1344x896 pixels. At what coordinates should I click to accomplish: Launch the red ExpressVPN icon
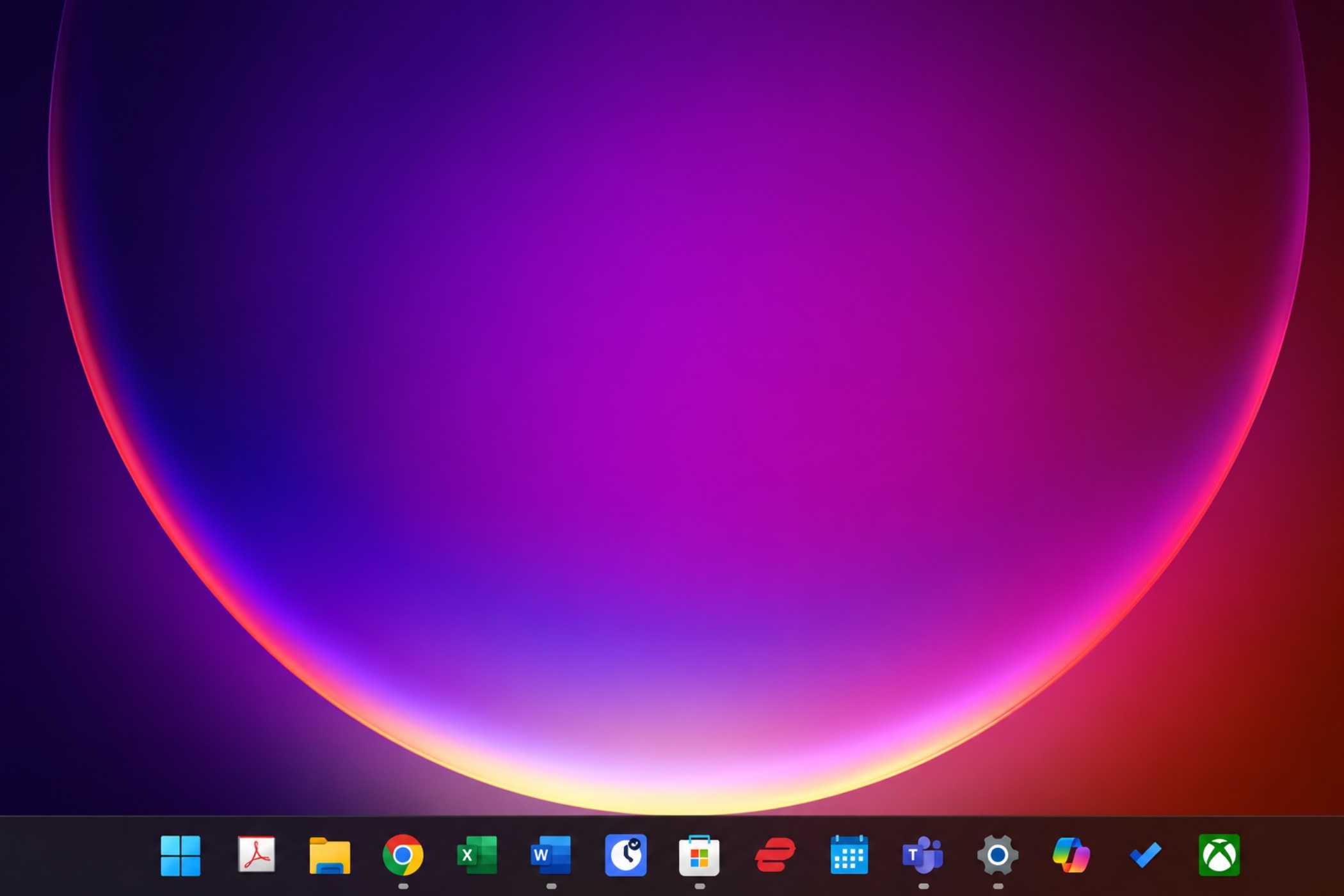coord(775,855)
